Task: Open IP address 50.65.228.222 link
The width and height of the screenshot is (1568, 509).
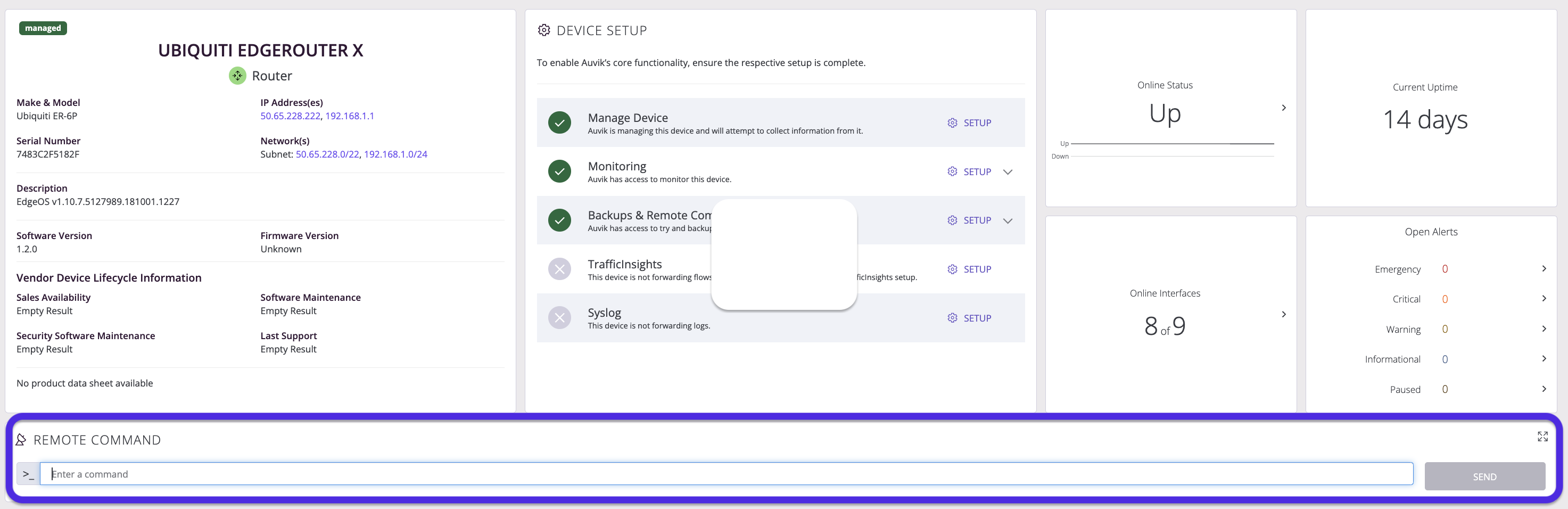Action: (291, 116)
